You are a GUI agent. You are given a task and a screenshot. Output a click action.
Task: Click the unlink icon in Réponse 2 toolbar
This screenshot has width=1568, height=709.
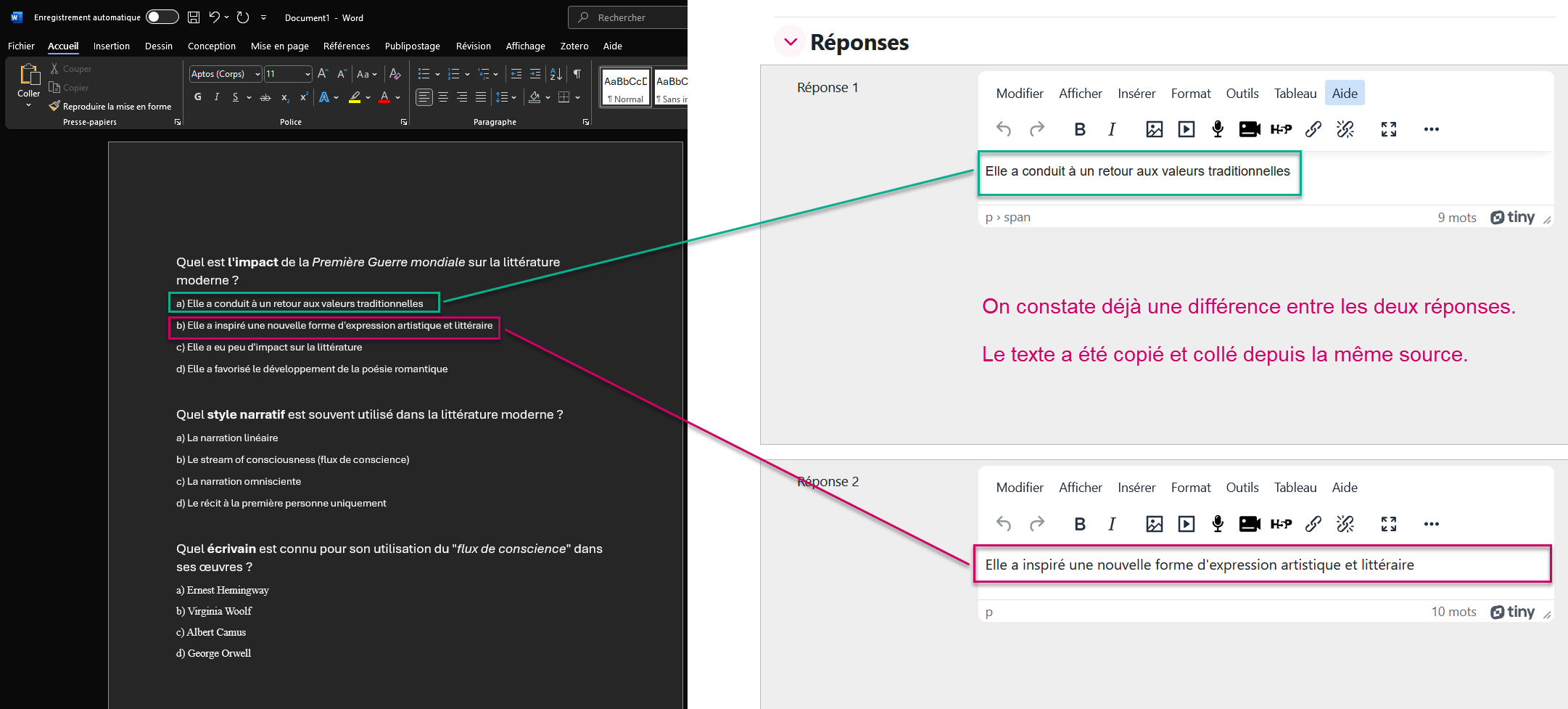click(1345, 524)
